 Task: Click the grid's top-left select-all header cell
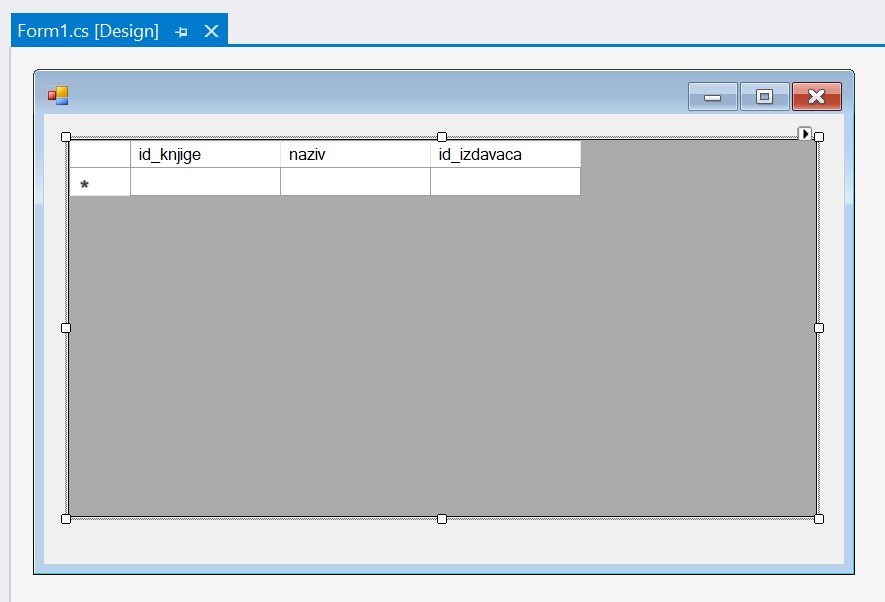pyautogui.click(x=99, y=155)
